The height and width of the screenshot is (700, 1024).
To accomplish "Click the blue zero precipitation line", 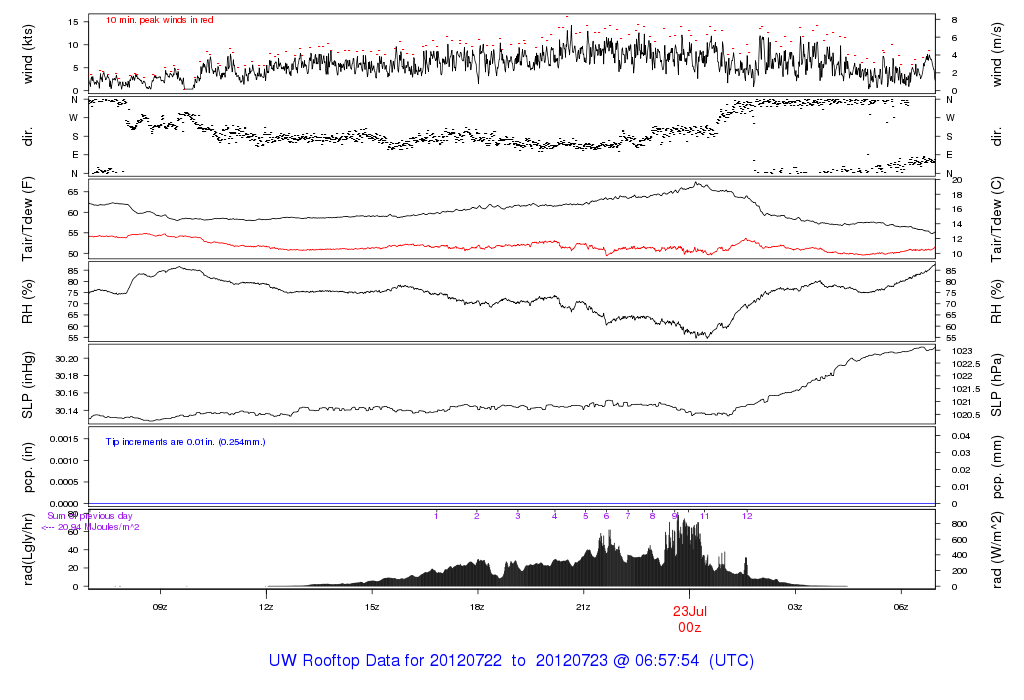I will (512, 503).
